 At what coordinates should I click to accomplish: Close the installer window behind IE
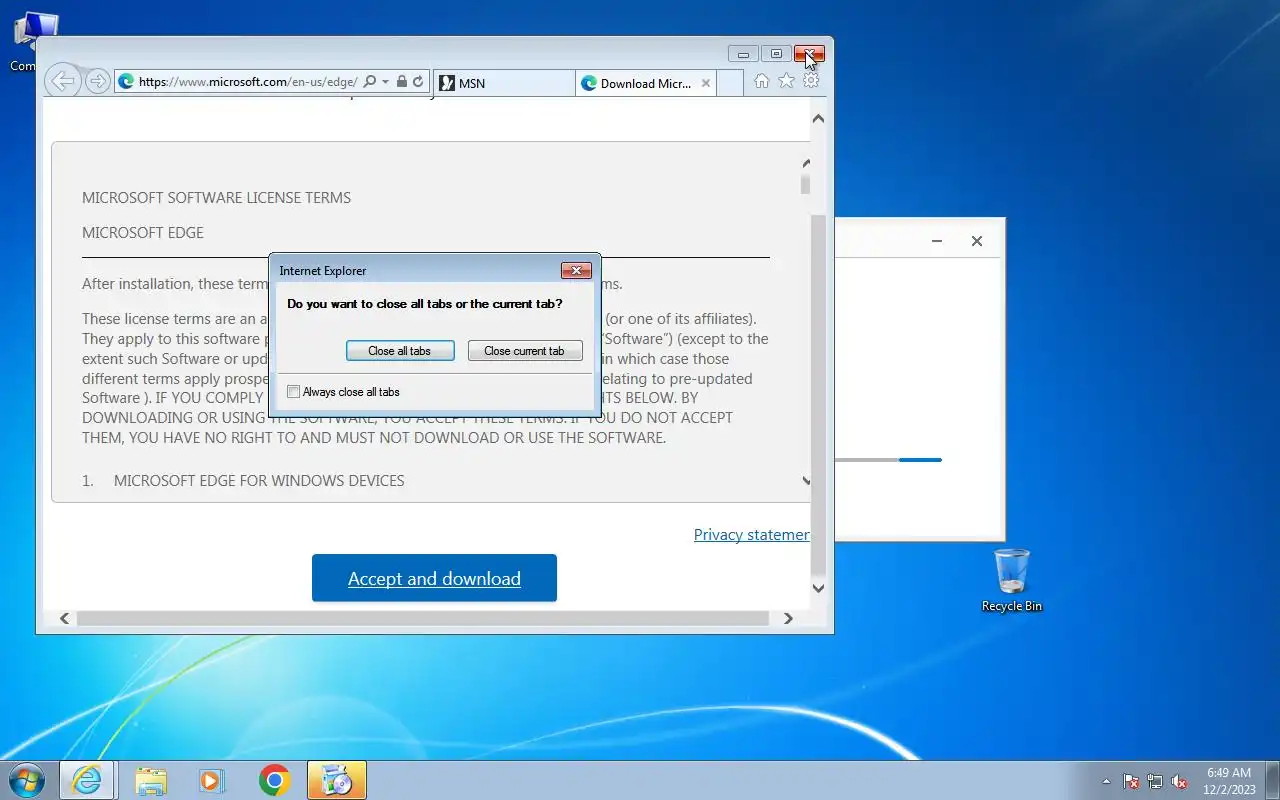977,241
